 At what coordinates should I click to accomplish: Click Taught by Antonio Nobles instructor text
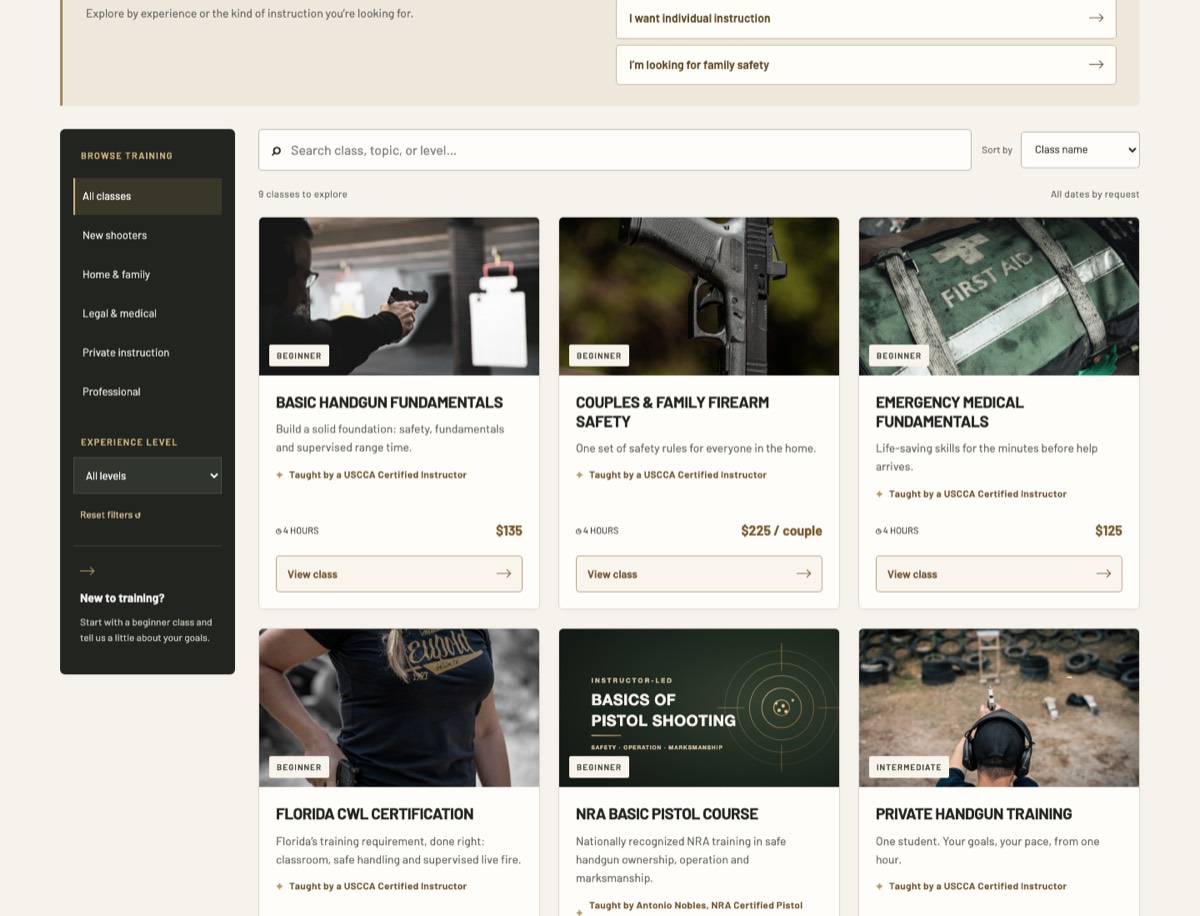[696, 906]
